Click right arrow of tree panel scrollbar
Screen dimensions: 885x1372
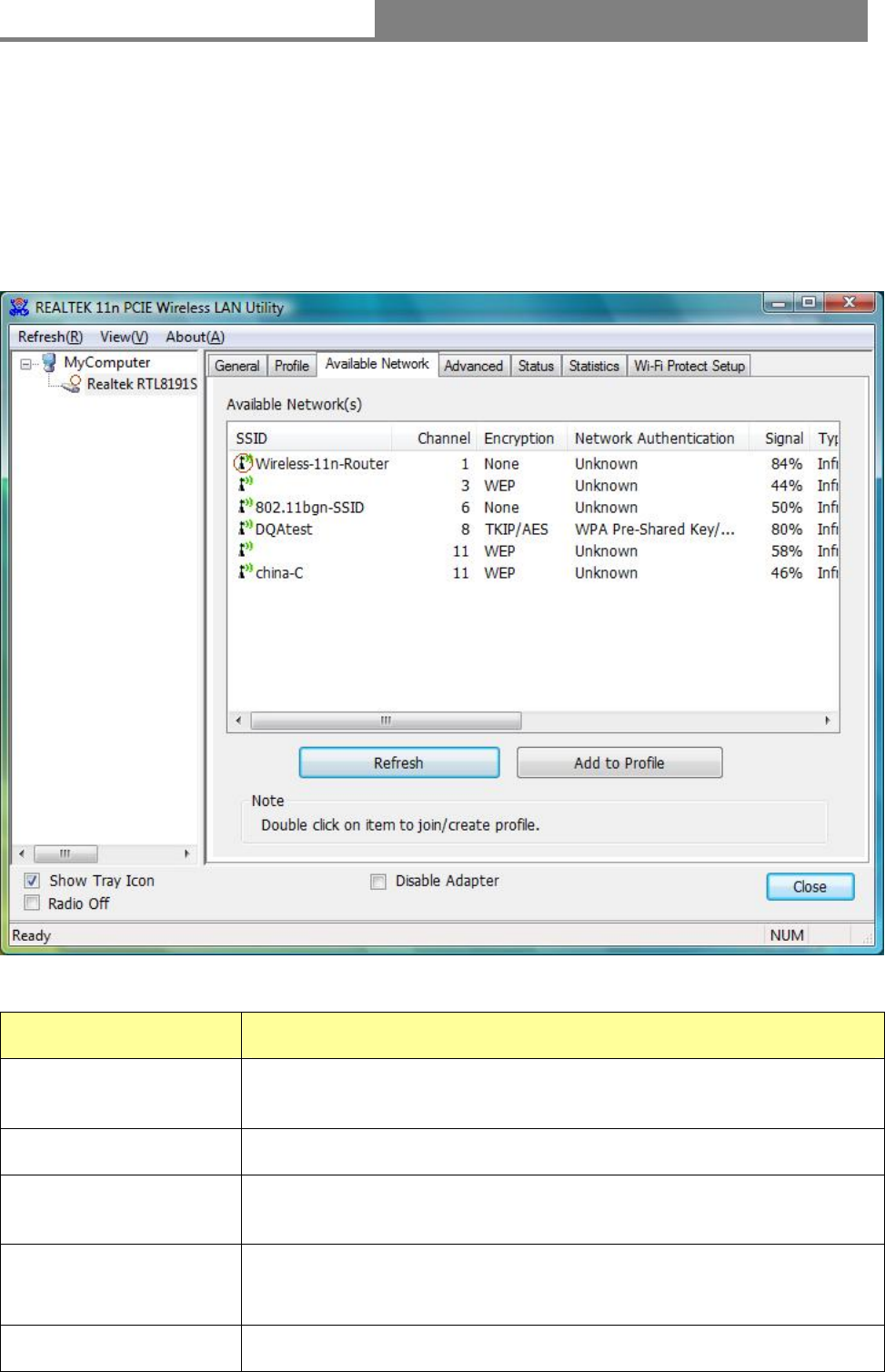click(186, 853)
